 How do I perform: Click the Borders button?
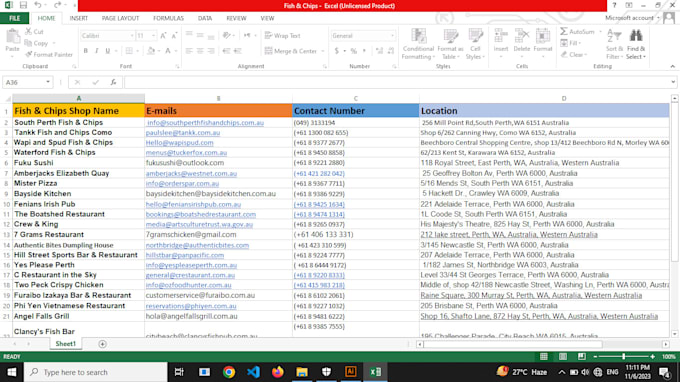(x=129, y=51)
